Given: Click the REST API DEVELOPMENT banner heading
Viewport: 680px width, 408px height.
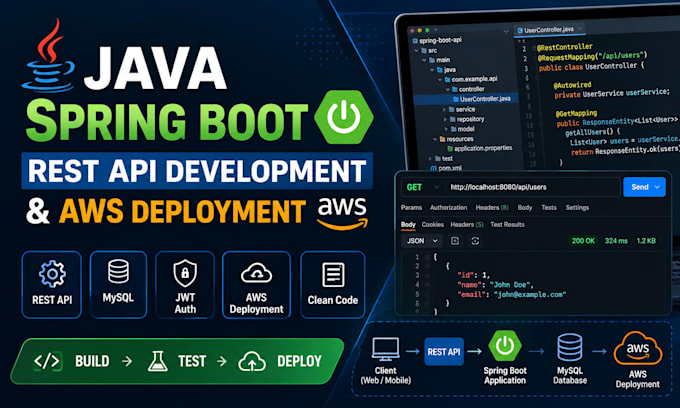Looking at the screenshot, I should click(x=197, y=171).
